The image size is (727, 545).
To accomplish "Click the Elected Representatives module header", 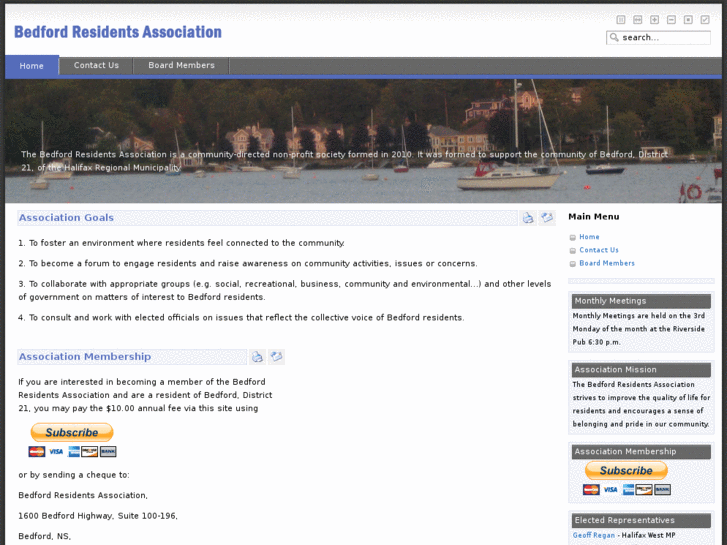I will (x=641, y=520).
